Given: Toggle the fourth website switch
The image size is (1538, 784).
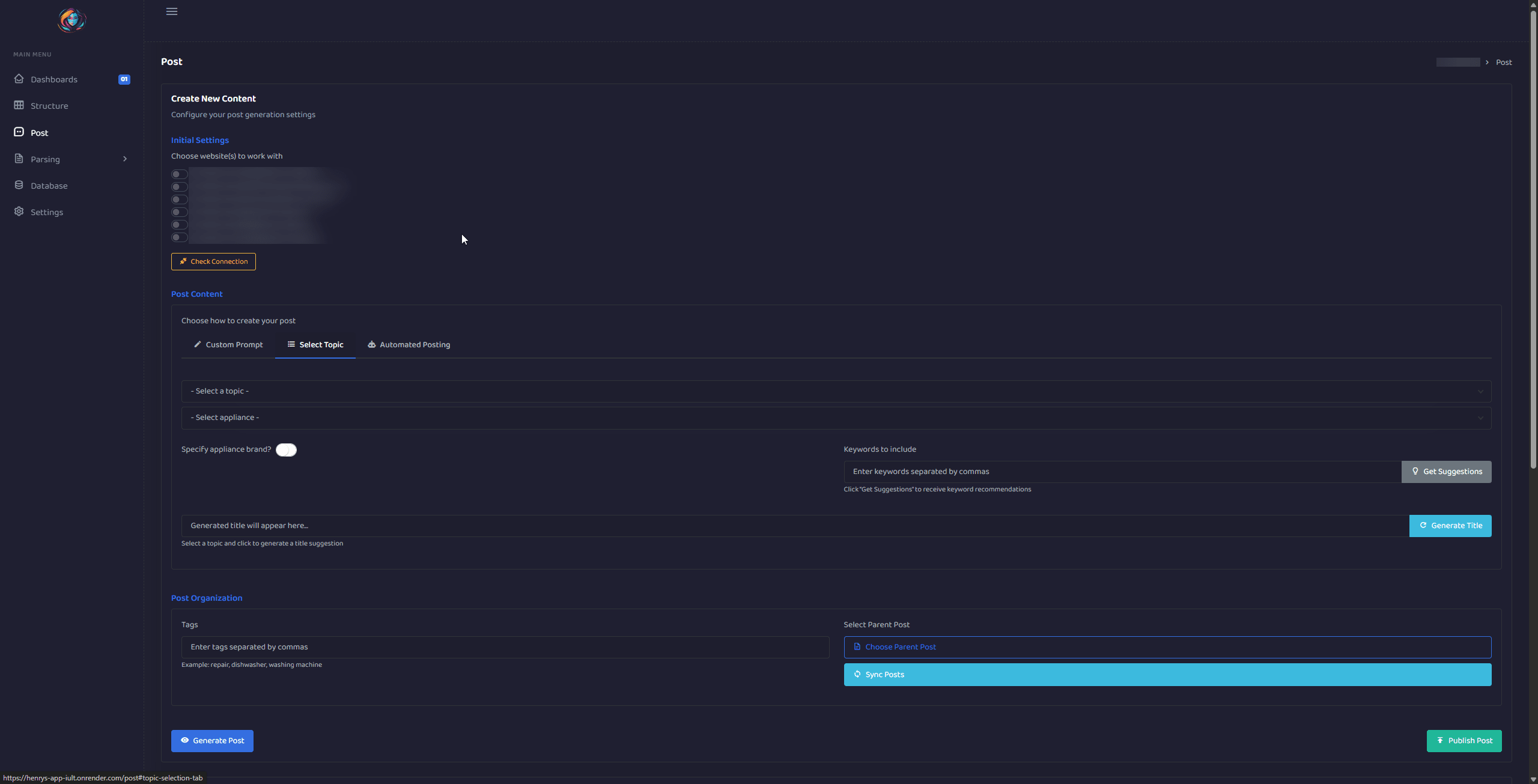Looking at the screenshot, I should [x=180, y=212].
